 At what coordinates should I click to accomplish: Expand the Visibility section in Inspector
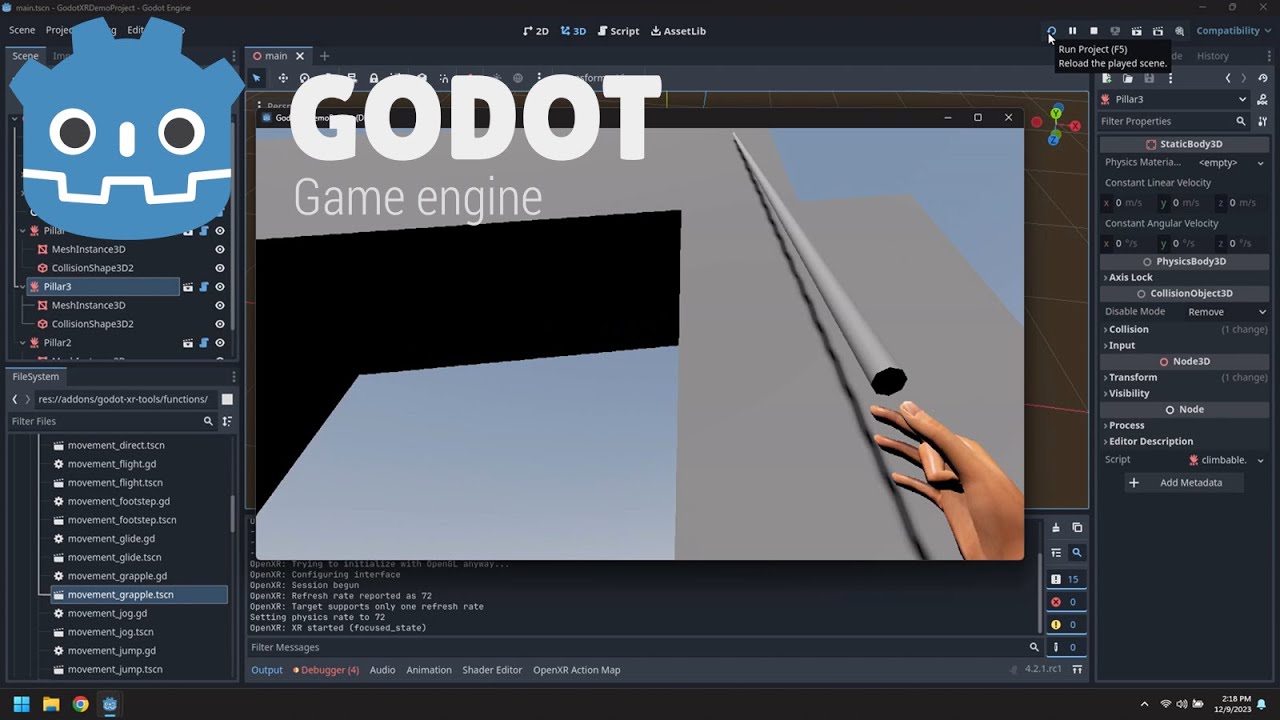1127,393
